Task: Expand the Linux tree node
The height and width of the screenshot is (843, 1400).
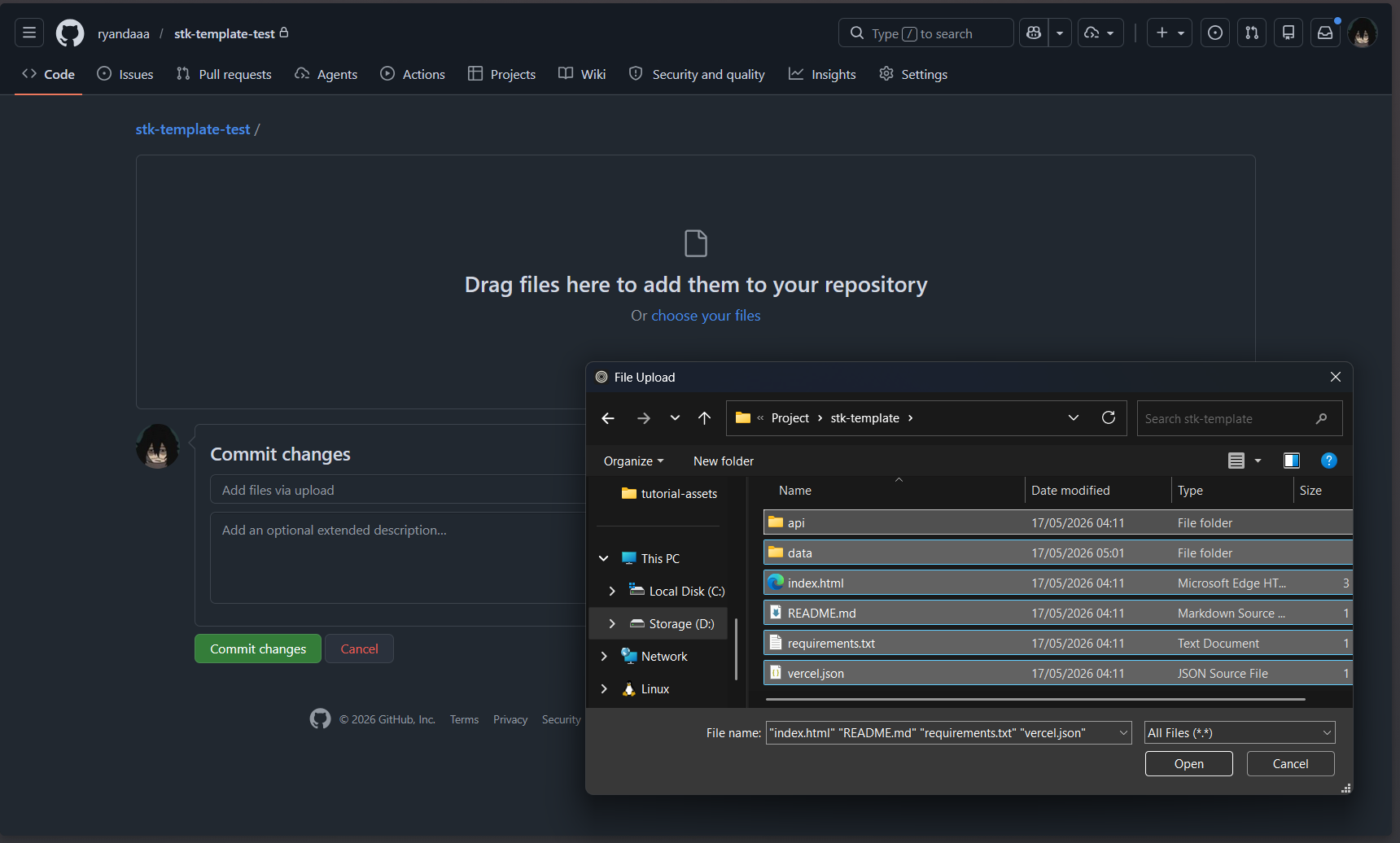Action: (604, 689)
